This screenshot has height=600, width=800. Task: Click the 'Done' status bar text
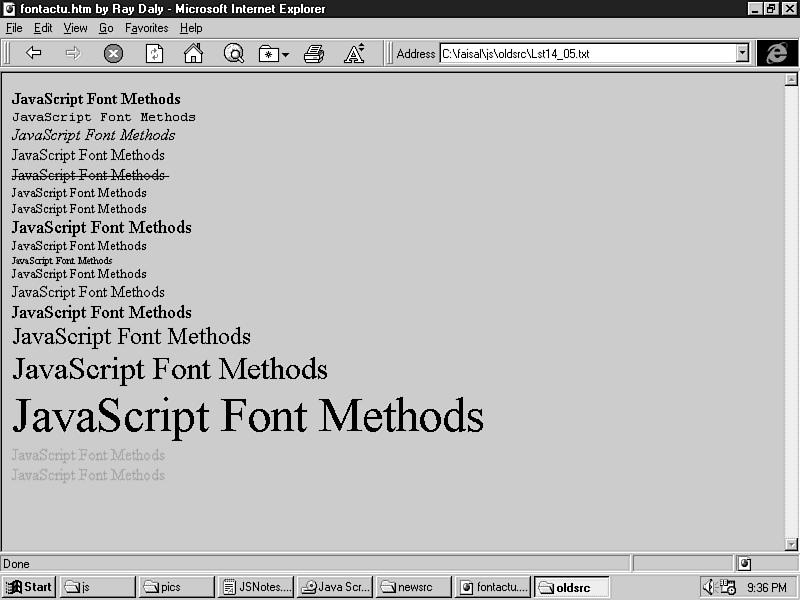16,564
